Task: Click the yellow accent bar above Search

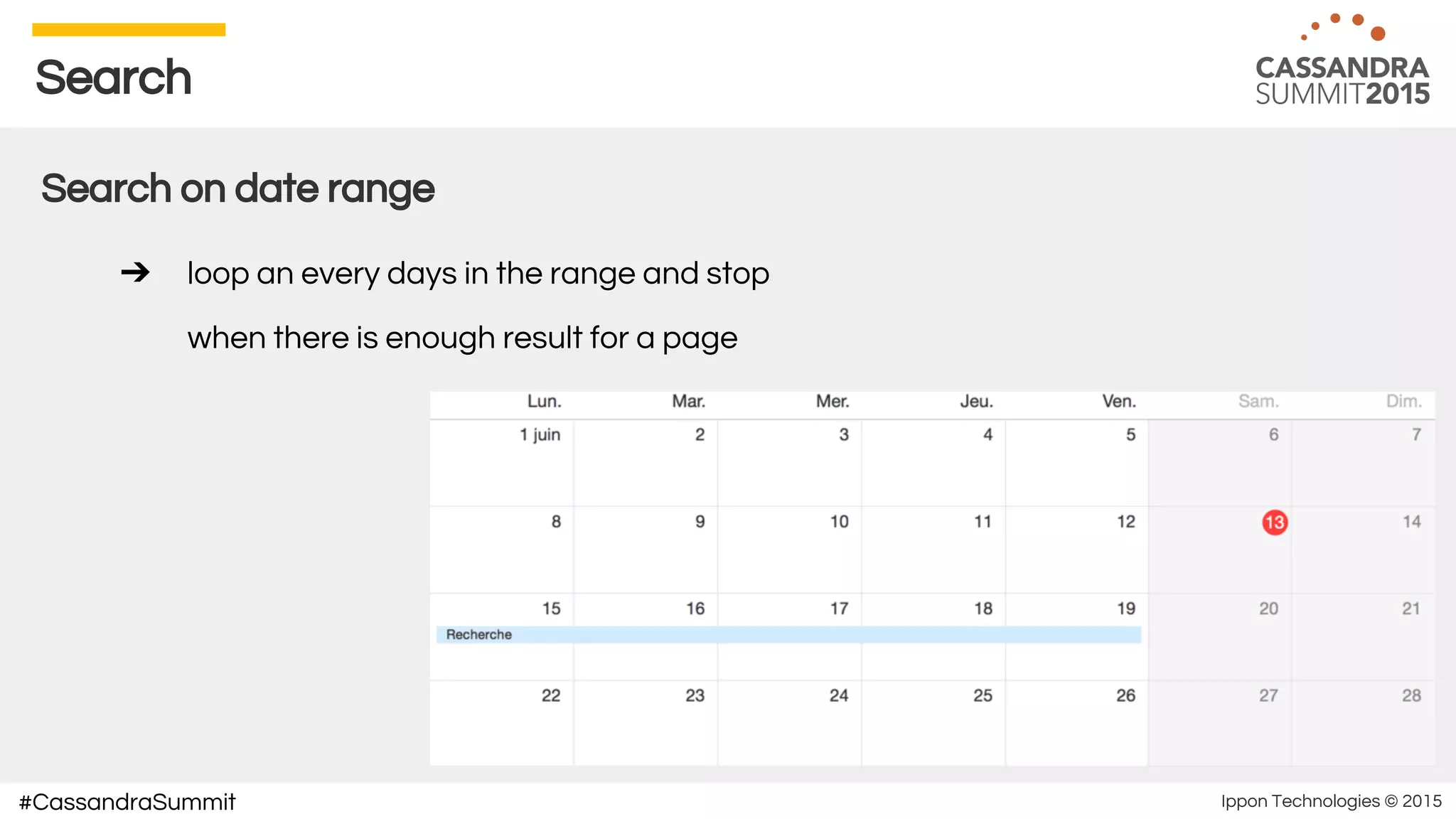Action: (129, 30)
